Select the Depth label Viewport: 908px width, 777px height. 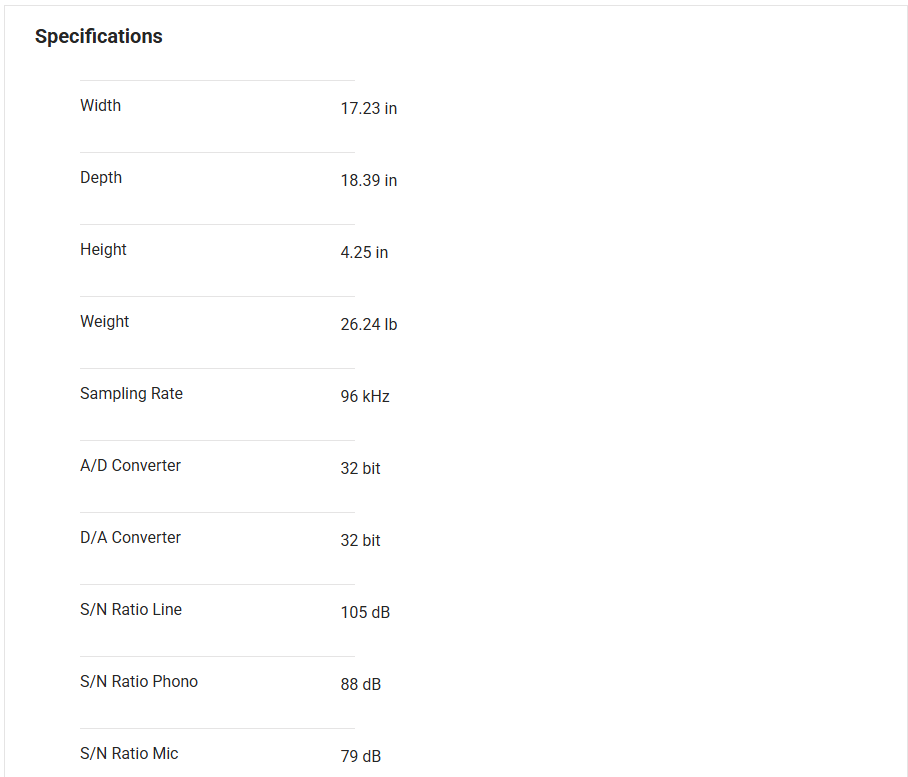coord(101,177)
